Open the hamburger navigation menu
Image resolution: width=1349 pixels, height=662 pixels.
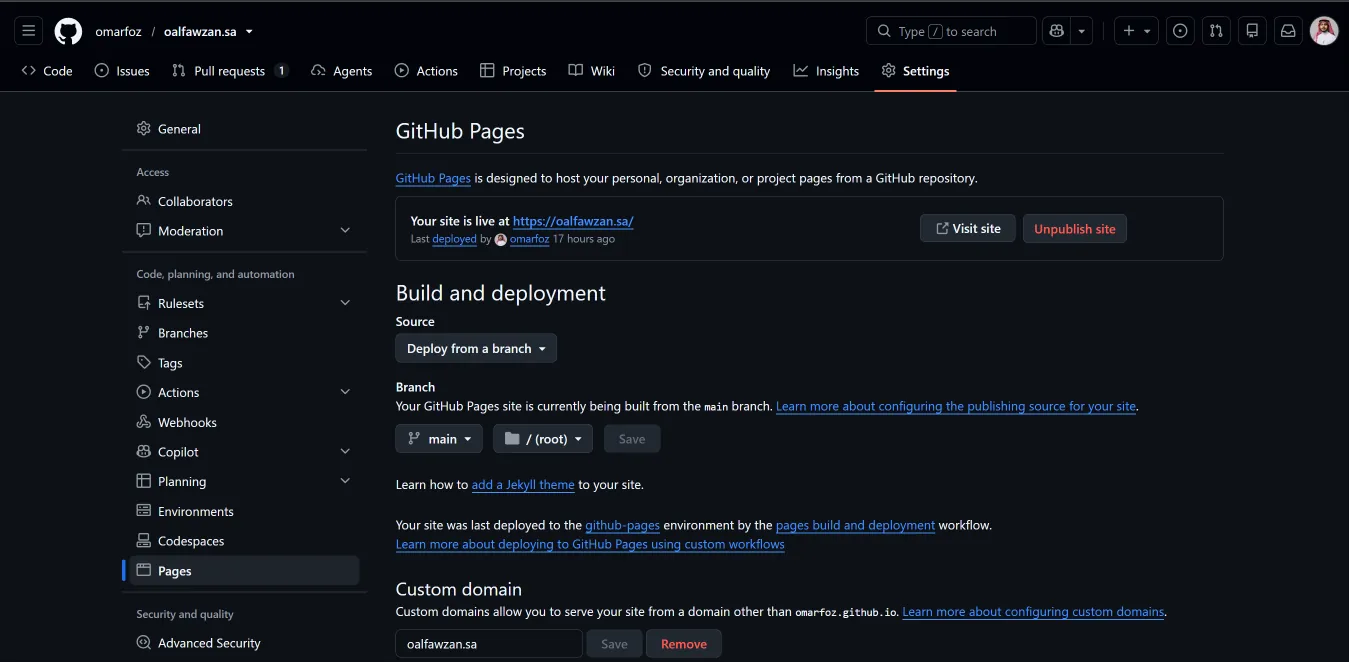(29, 31)
